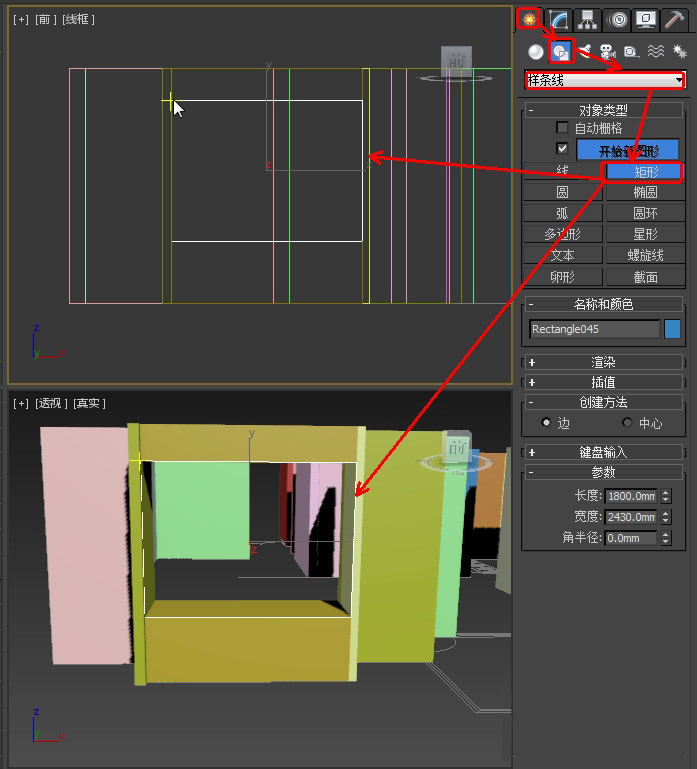The image size is (697, 769).
Task: Select the Systems gears category icon
Action: tap(679, 51)
